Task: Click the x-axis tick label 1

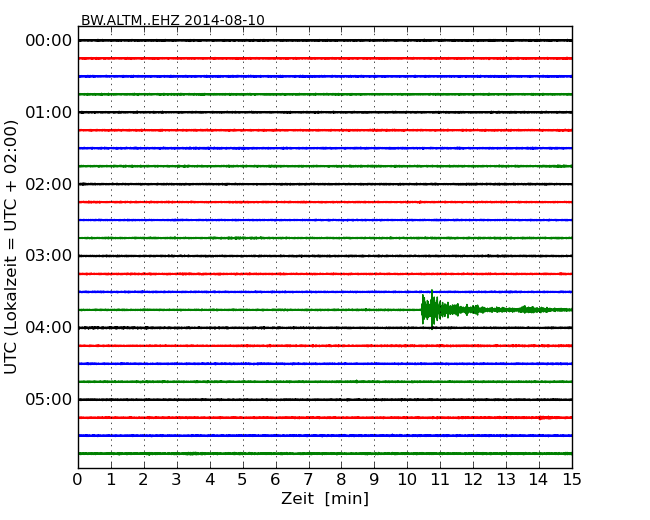Action: [x=111, y=479]
